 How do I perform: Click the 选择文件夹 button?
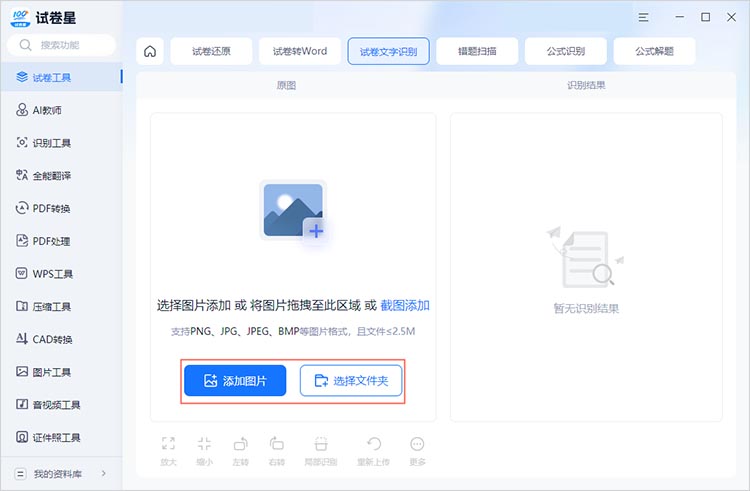tap(351, 381)
